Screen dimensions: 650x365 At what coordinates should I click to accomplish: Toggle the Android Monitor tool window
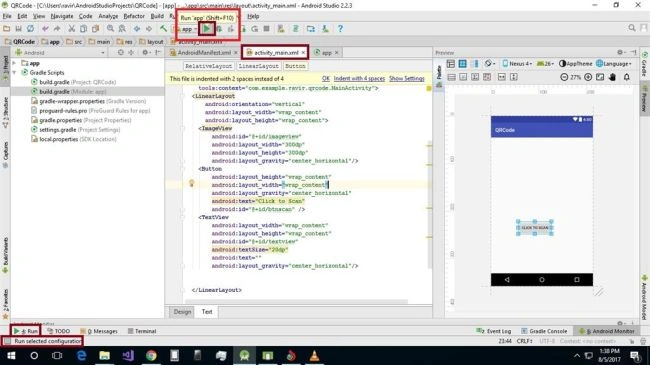tap(606, 331)
